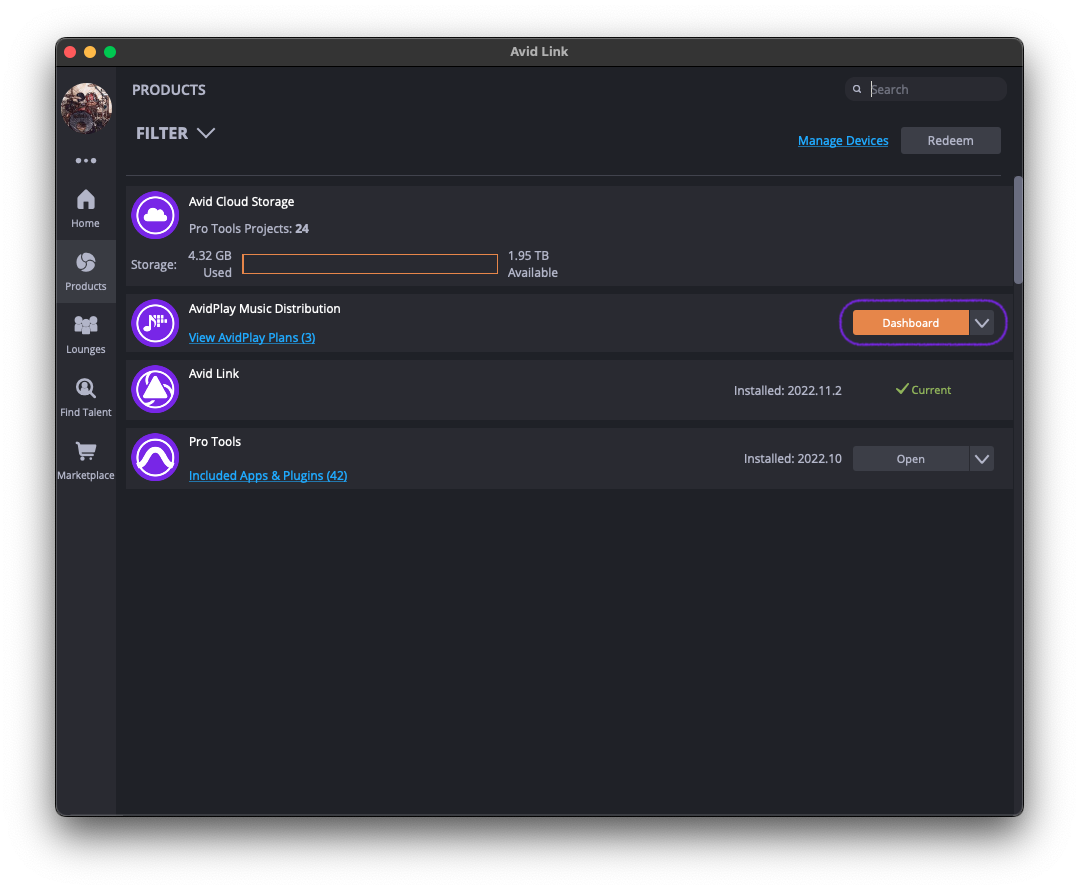Click the Pro Tools product icon

[x=155, y=457]
